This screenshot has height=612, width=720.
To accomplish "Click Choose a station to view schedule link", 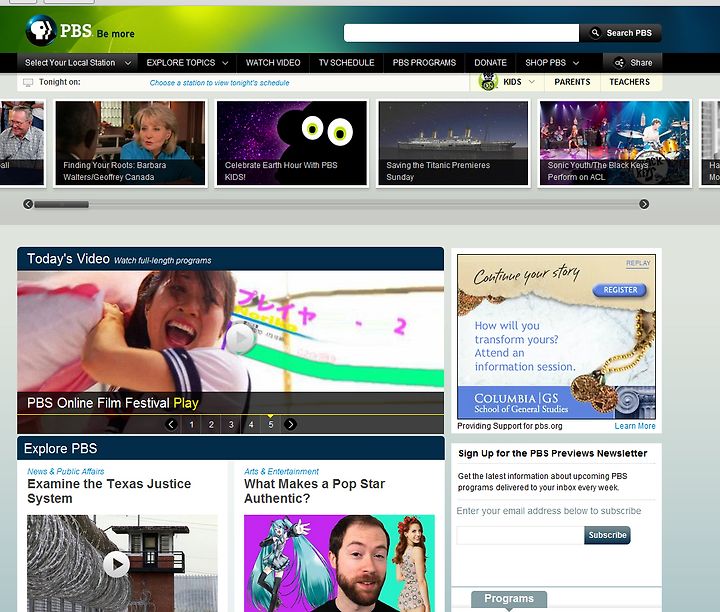I will click(219, 83).
